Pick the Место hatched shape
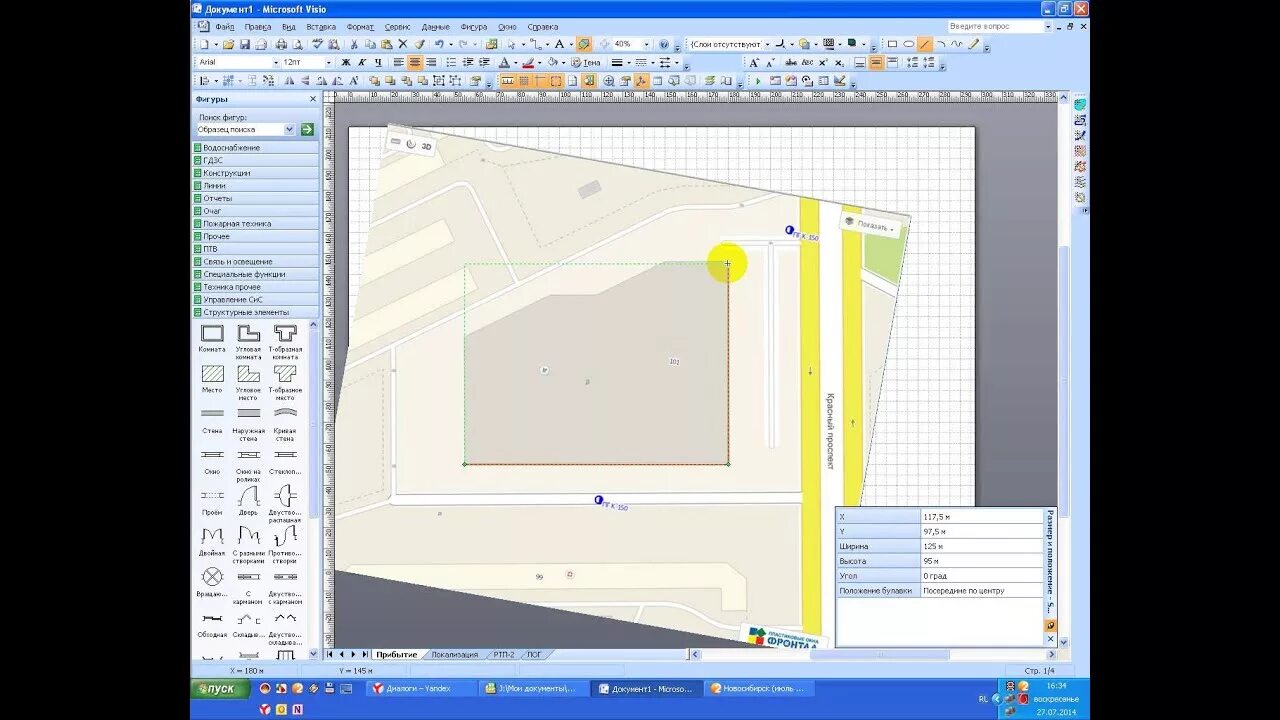Viewport: 1280px width, 720px height. tap(212, 378)
